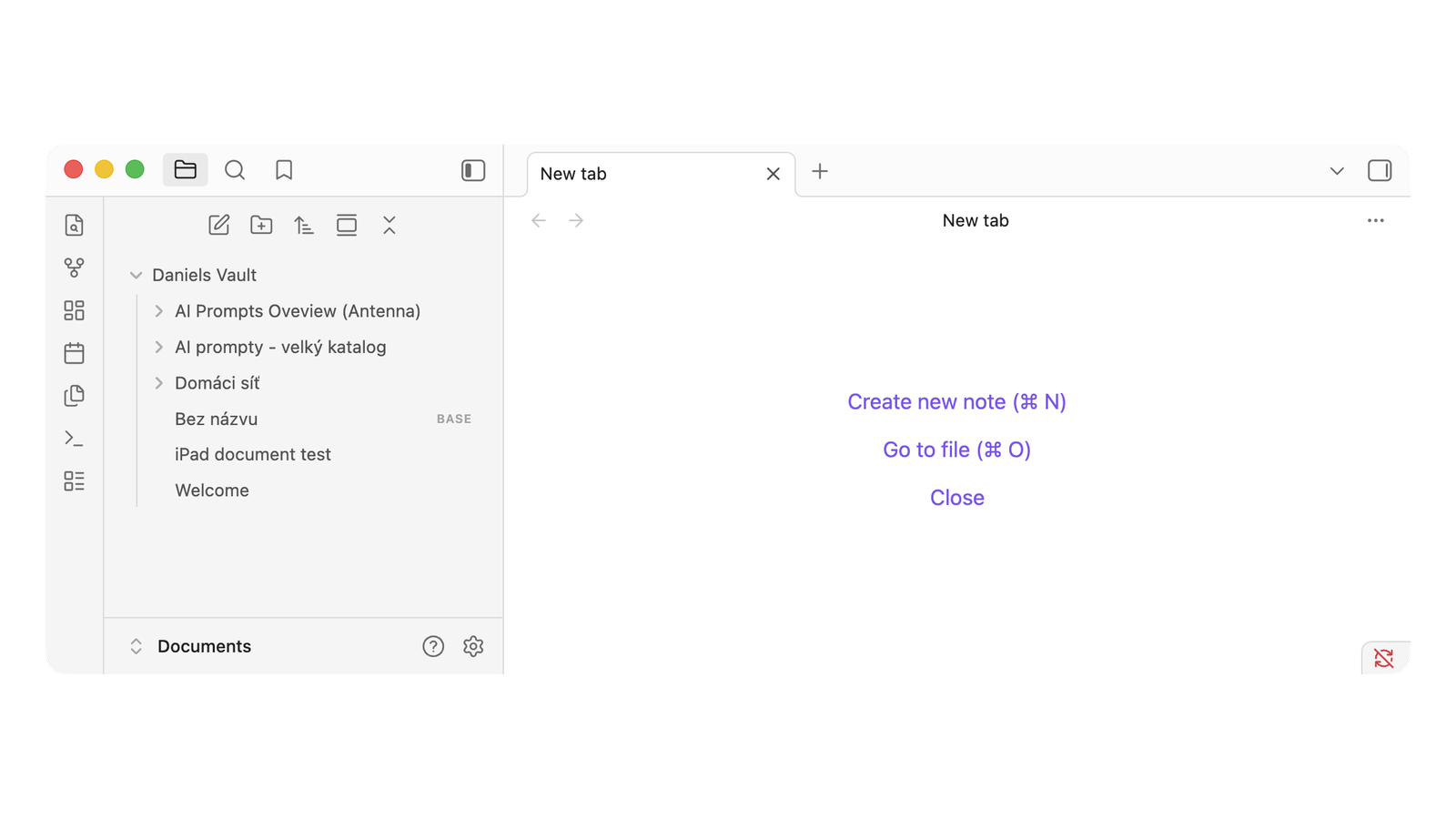Viewport: 1456px width, 819px height.
Task: Open the more options ellipsis menu
Action: [1375, 220]
